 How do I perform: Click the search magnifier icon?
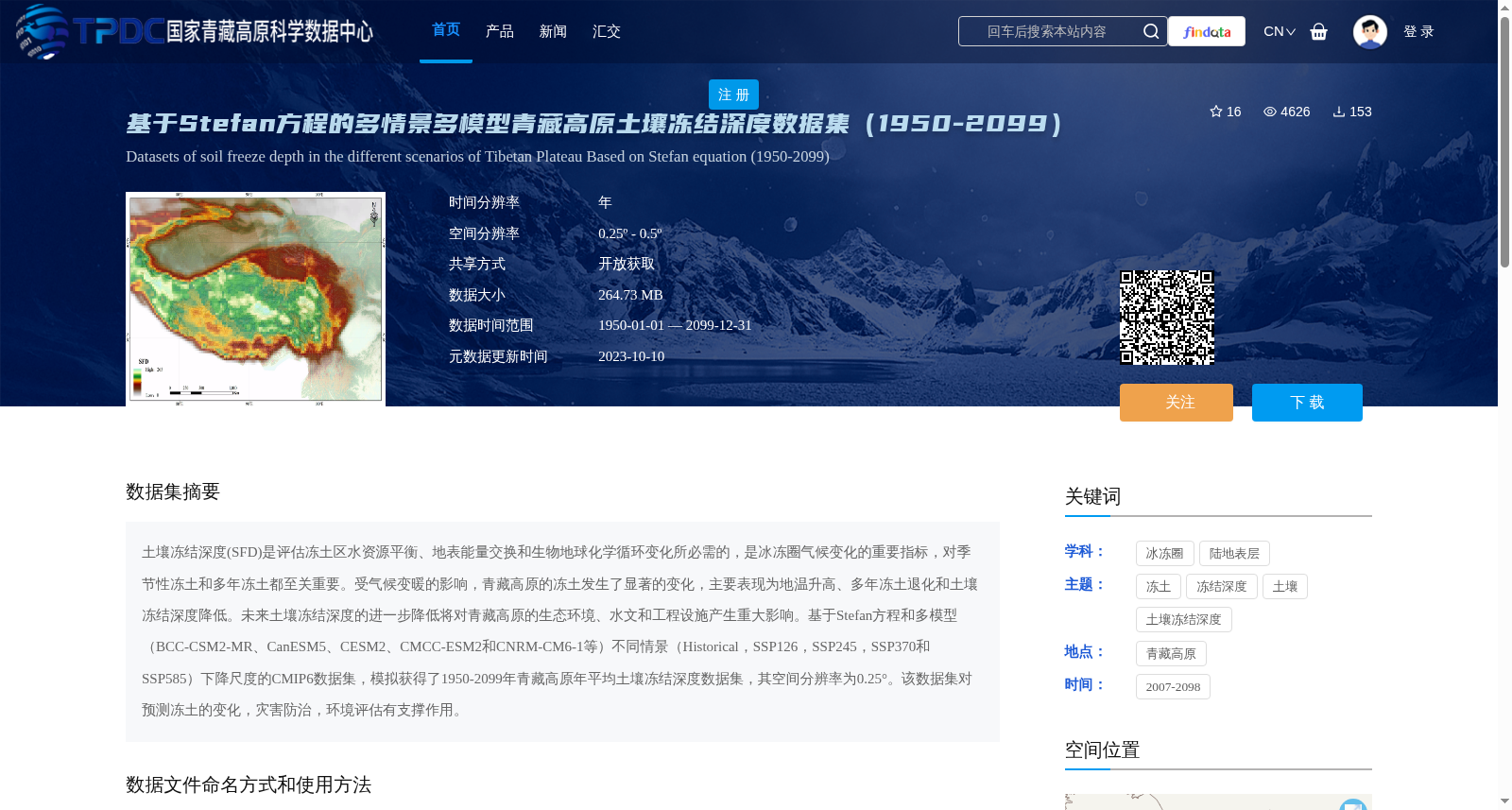pos(1150,31)
